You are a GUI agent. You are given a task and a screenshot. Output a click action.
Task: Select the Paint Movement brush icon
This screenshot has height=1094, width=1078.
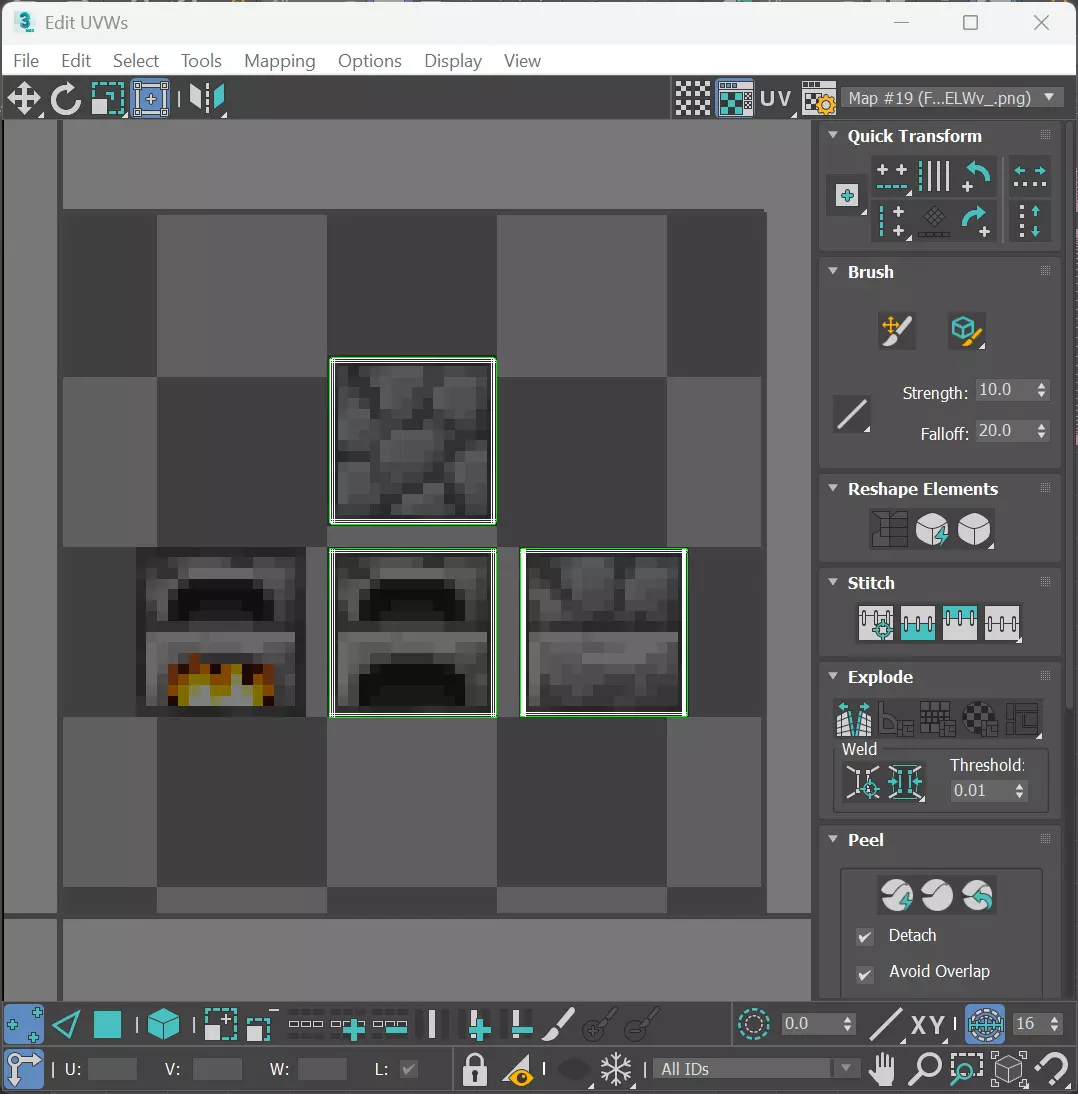pyautogui.click(x=897, y=331)
